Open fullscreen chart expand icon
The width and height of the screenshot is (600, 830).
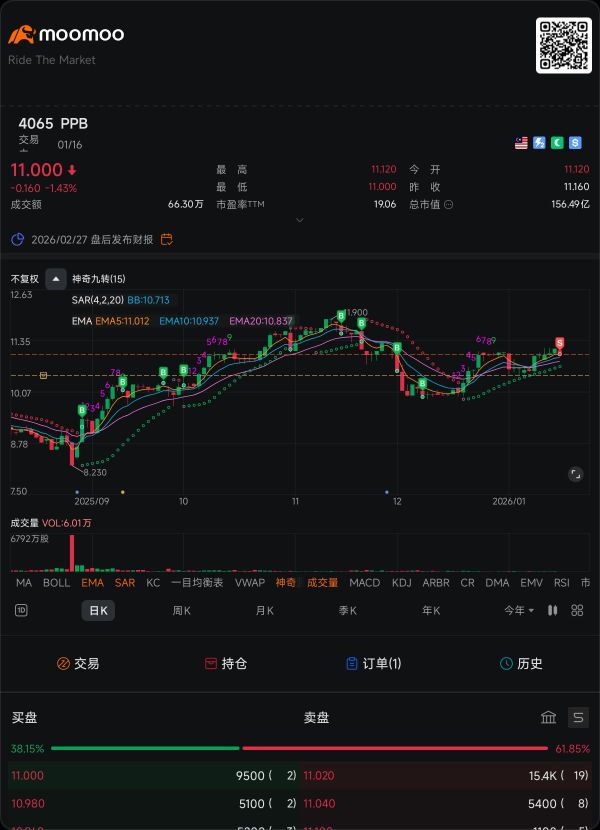click(x=576, y=474)
